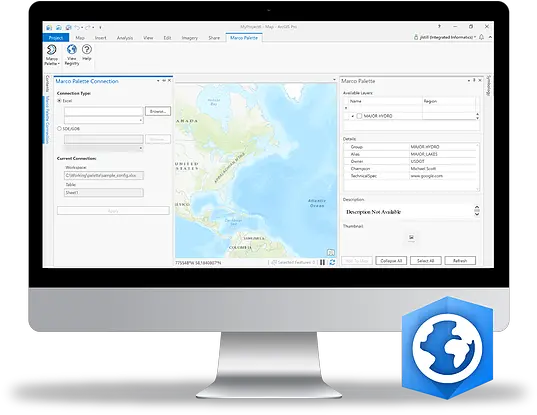
Task: Switch to the Imagery ribbon tab
Action: click(190, 38)
